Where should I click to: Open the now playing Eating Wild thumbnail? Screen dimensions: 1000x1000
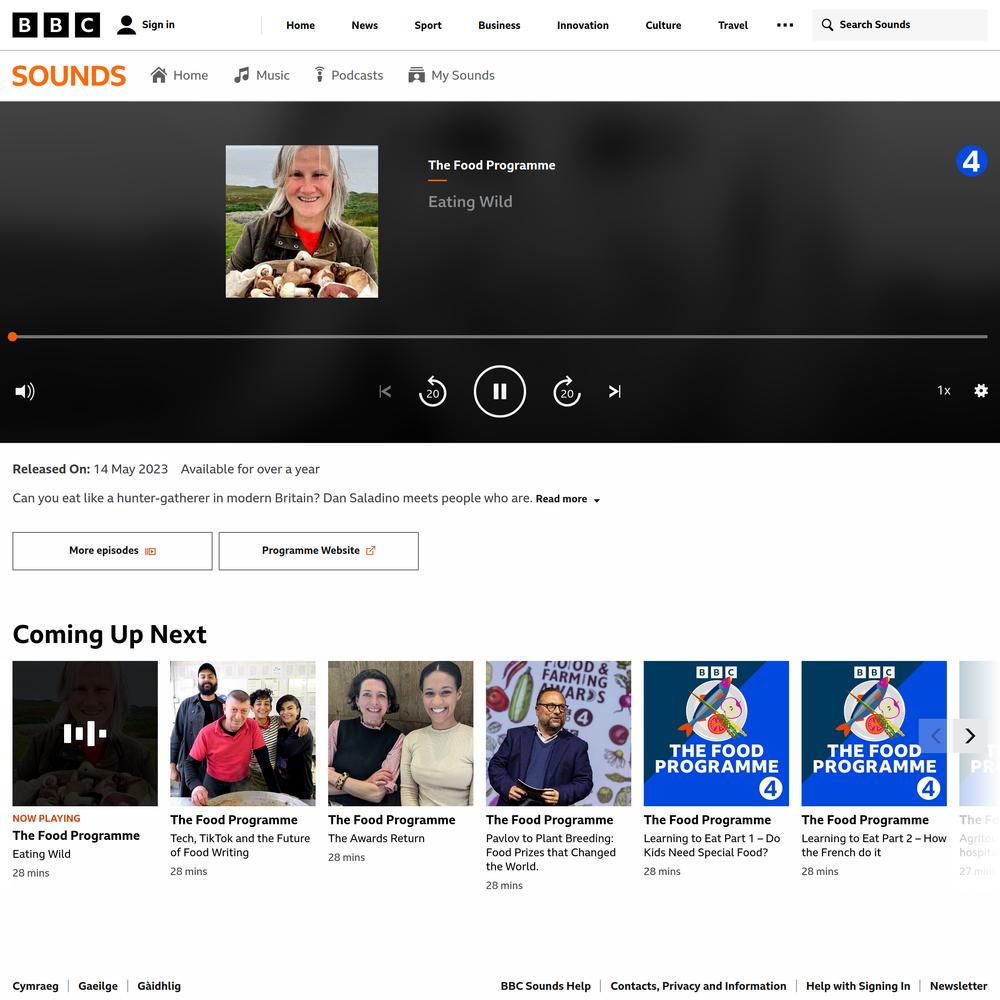(x=85, y=733)
